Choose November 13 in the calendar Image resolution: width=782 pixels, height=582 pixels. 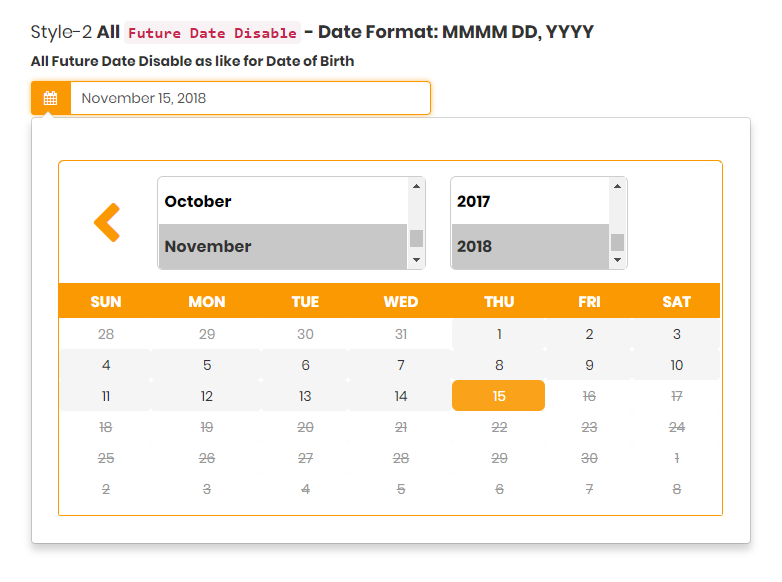click(x=305, y=396)
